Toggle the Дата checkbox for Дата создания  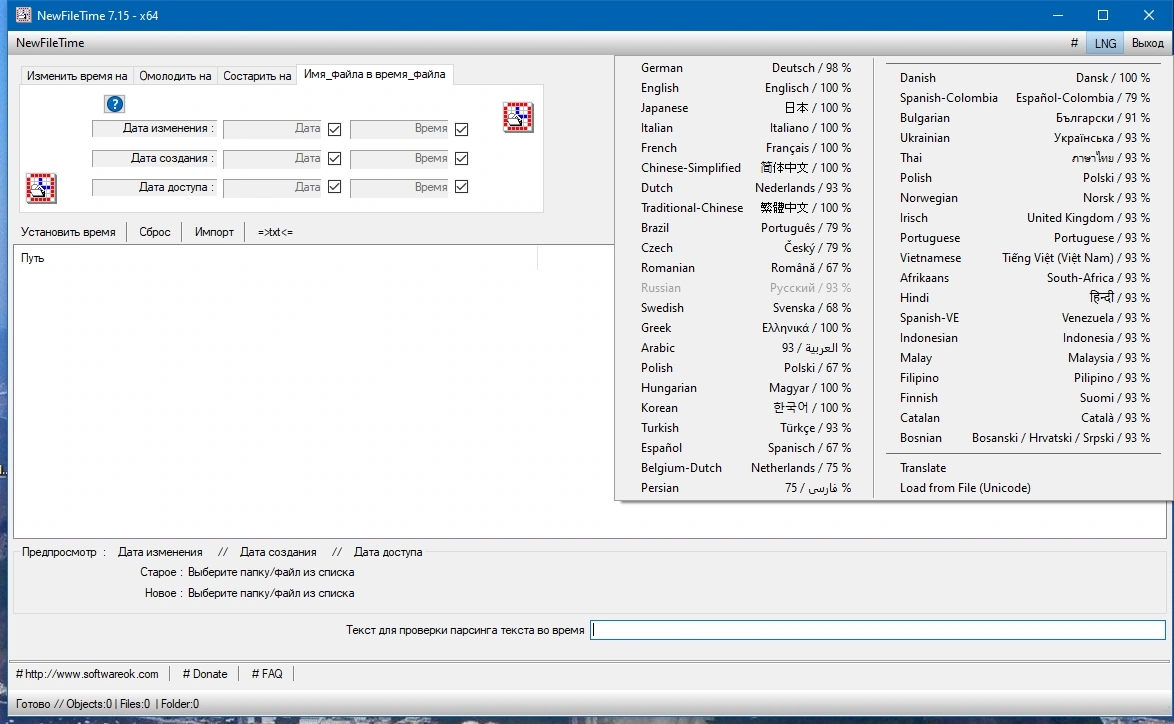pos(335,159)
